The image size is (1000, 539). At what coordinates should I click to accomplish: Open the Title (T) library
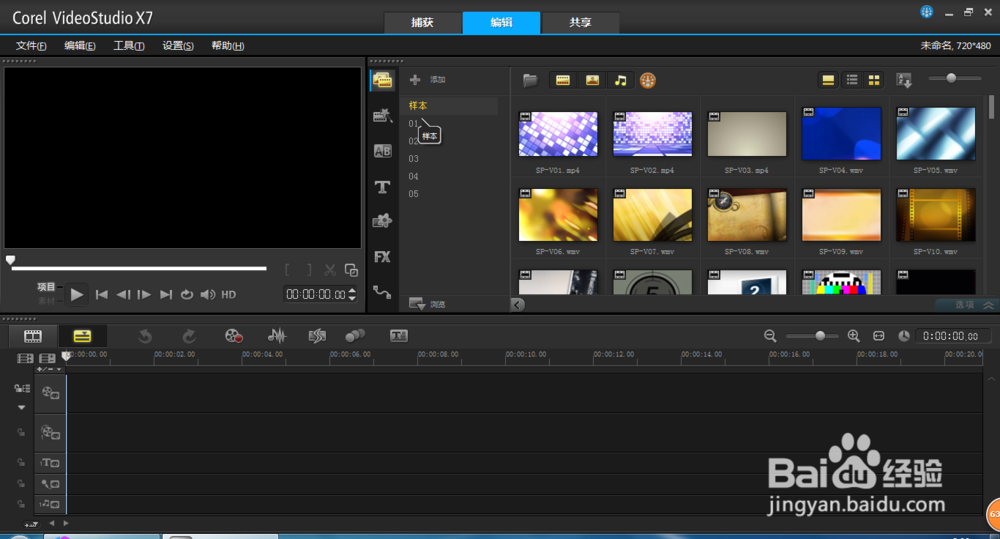coord(382,187)
